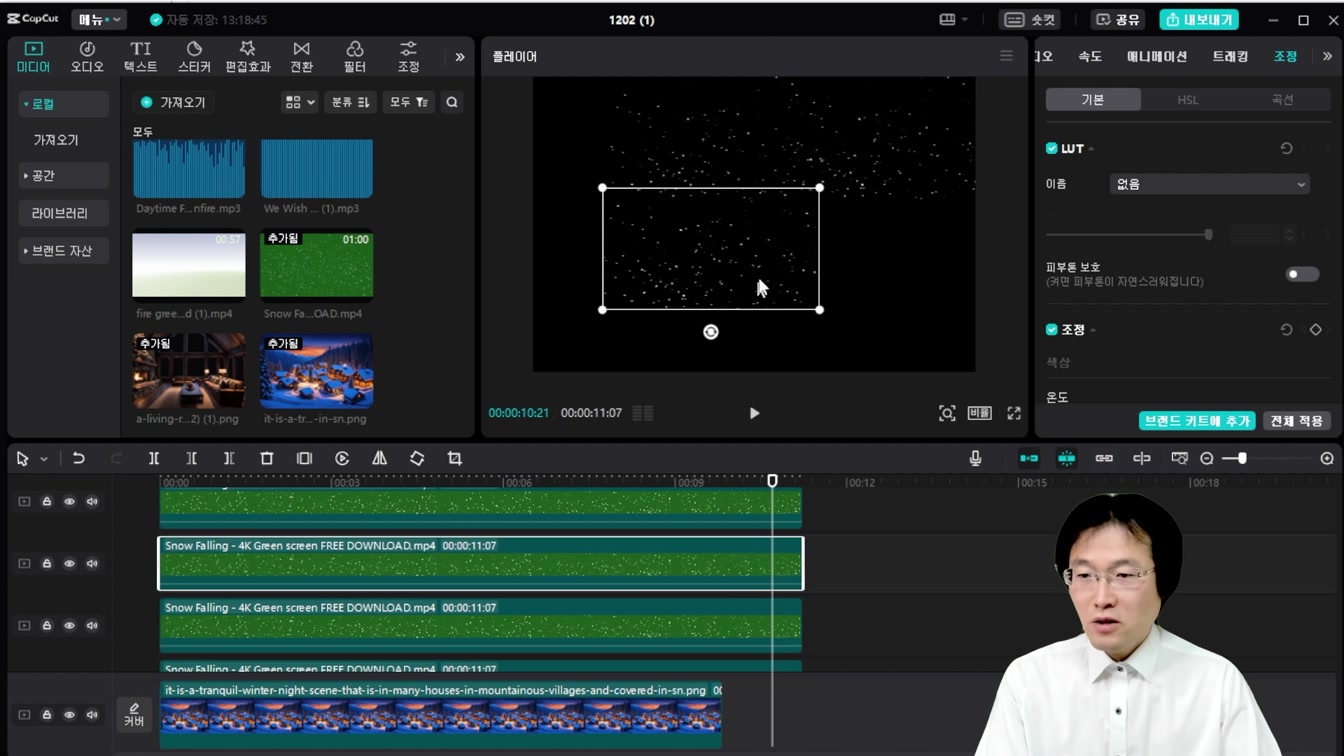This screenshot has width=1344, height=756.
Task: Open the LUT 이름 dropdown showing 없음
Action: point(1209,184)
